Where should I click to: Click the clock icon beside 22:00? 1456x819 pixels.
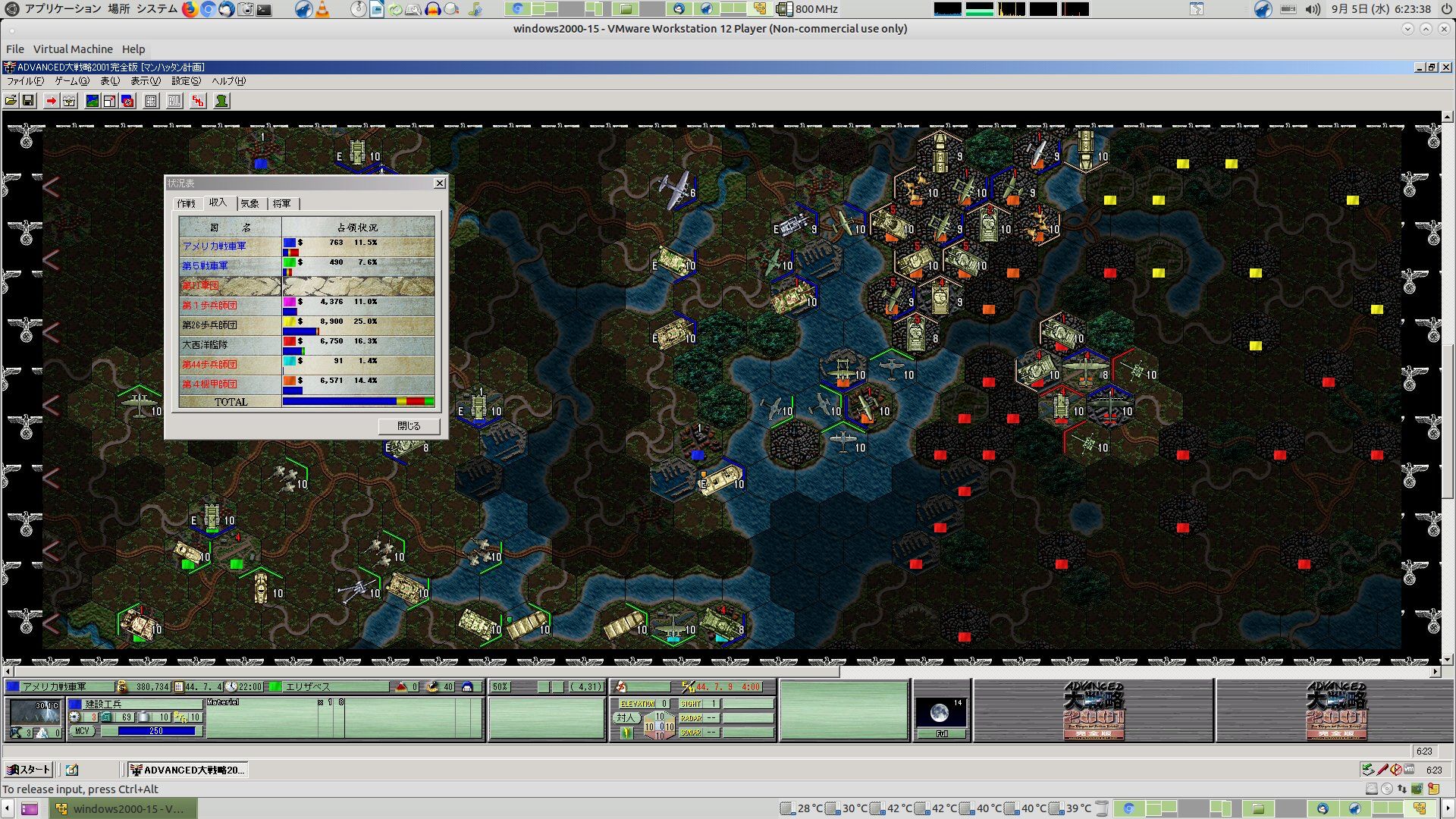point(231,687)
